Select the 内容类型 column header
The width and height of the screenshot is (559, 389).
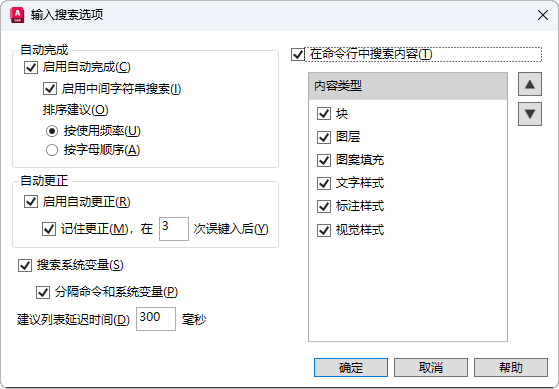tap(407, 86)
